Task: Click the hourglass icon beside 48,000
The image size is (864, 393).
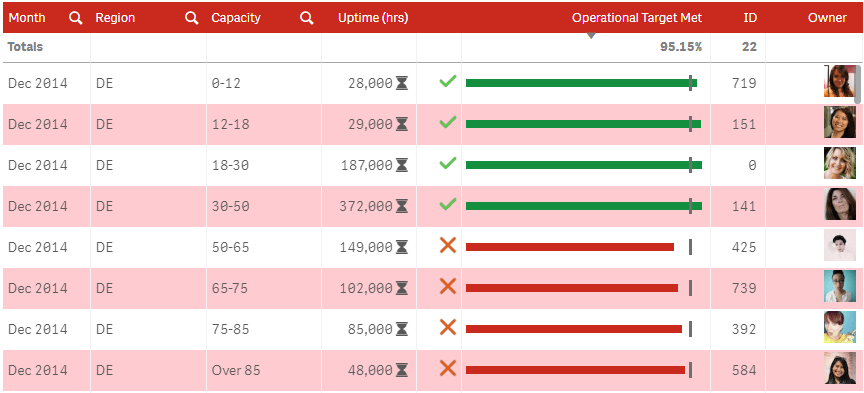Action: coord(402,370)
